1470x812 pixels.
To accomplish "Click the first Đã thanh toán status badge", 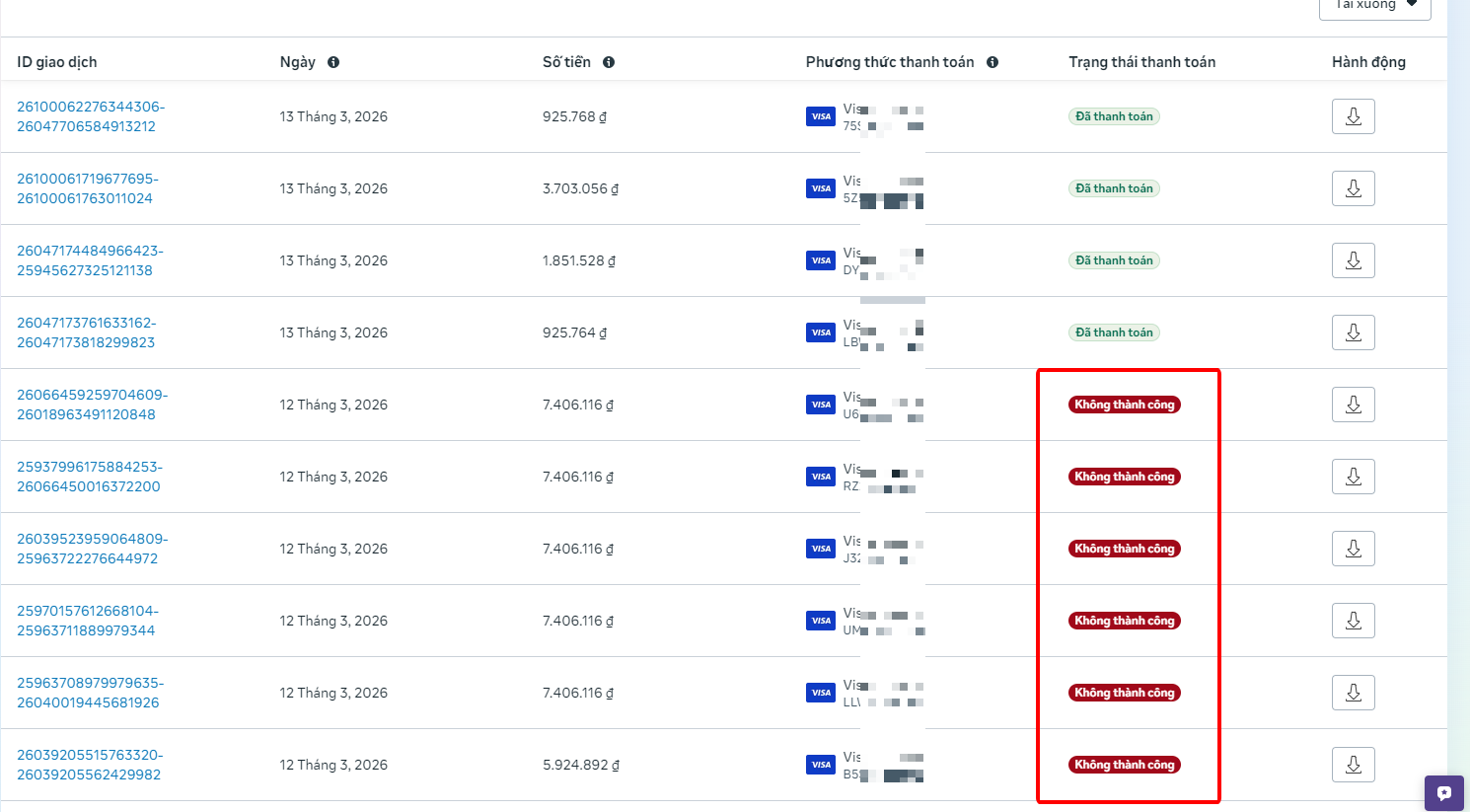I will click(1114, 116).
